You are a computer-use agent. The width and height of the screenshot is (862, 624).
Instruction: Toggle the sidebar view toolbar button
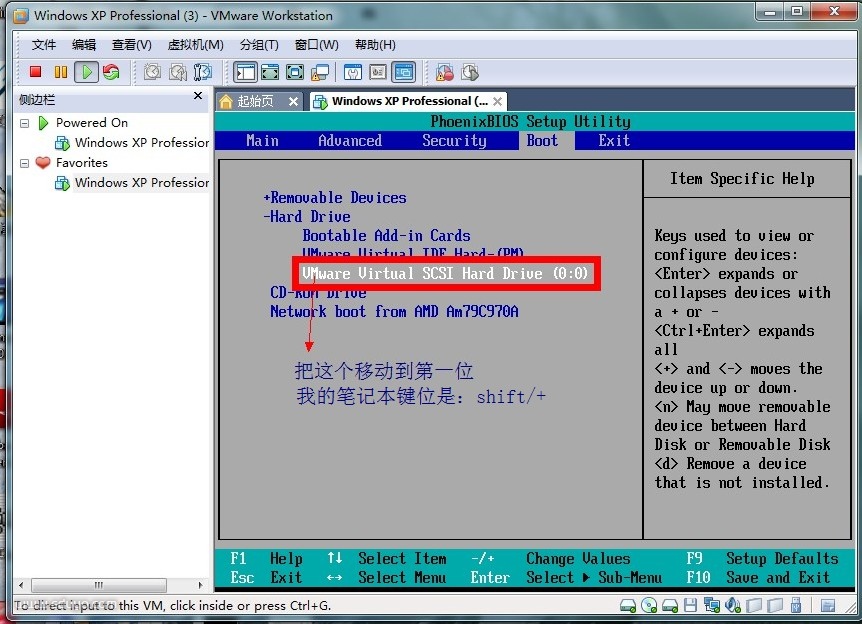pos(245,72)
